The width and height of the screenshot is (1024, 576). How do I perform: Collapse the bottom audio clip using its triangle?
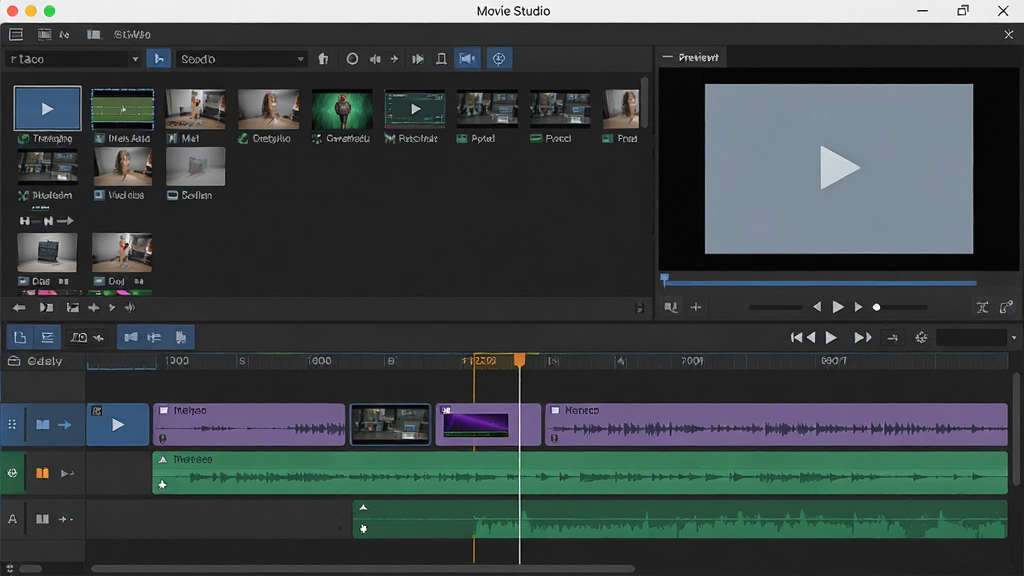pyautogui.click(x=364, y=507)
